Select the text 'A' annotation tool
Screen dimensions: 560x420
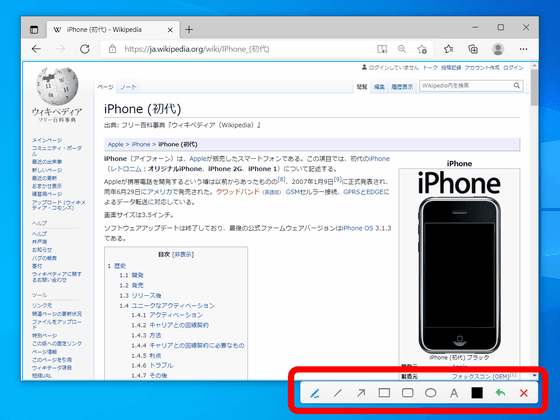pyautogui.click(x=454, y=393)
